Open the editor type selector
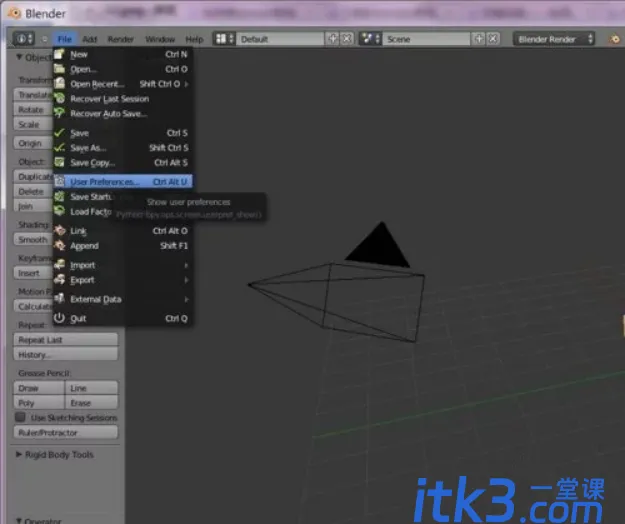This screenshot has width=625, height=524. coord(24,39)
